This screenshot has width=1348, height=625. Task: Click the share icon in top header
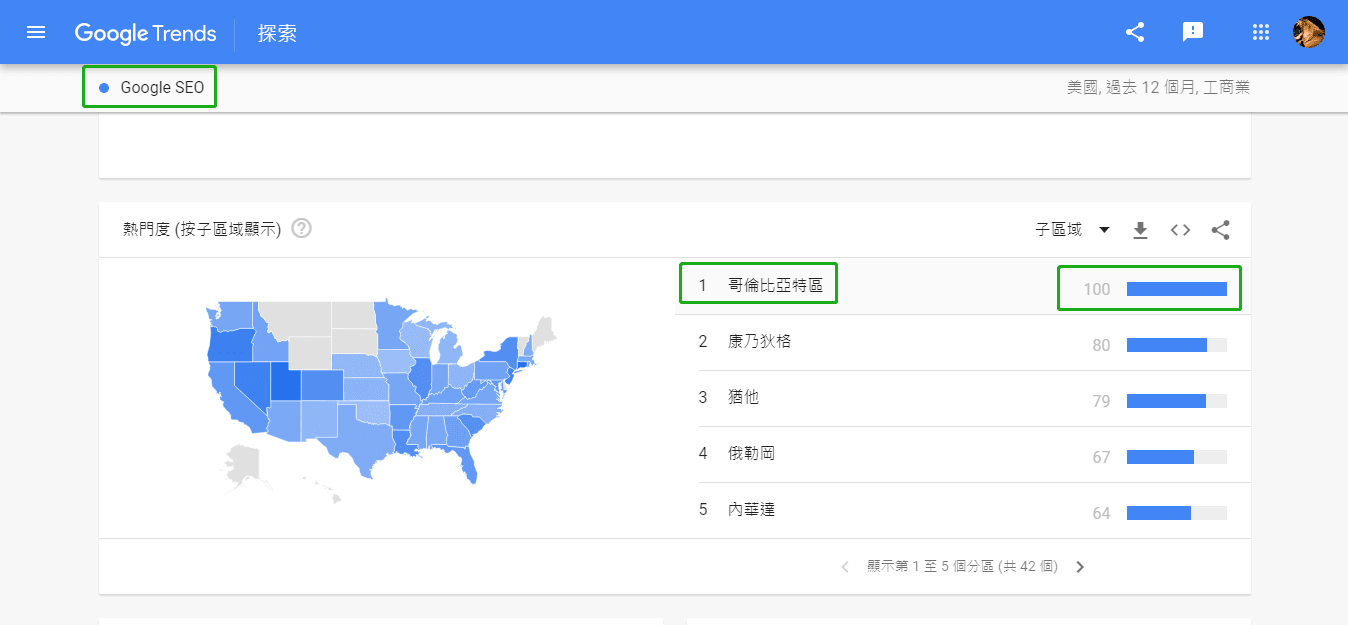[x=1135, y=32]
